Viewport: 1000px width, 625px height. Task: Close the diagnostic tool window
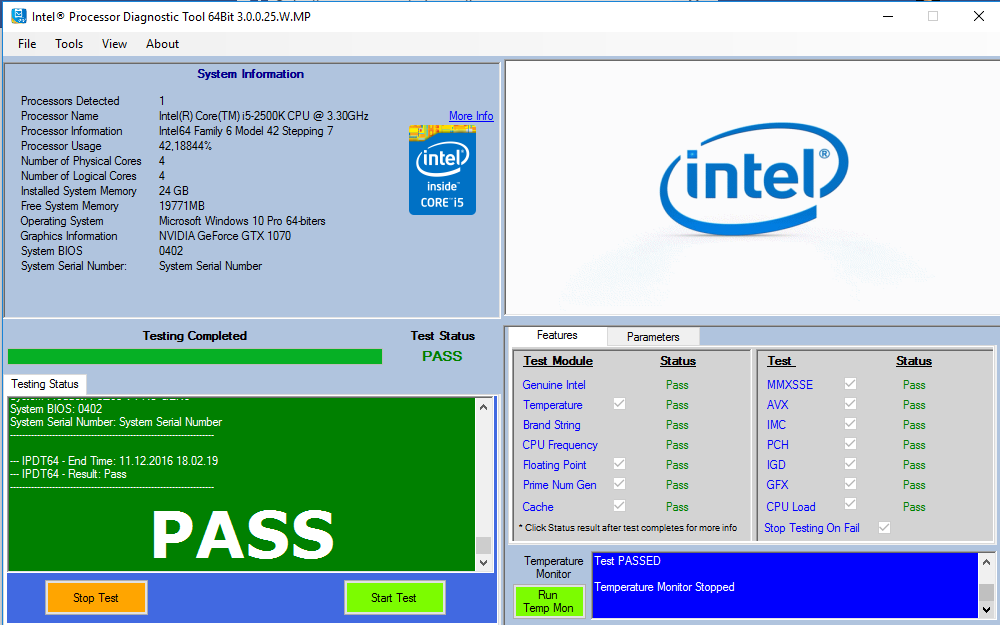979,17
